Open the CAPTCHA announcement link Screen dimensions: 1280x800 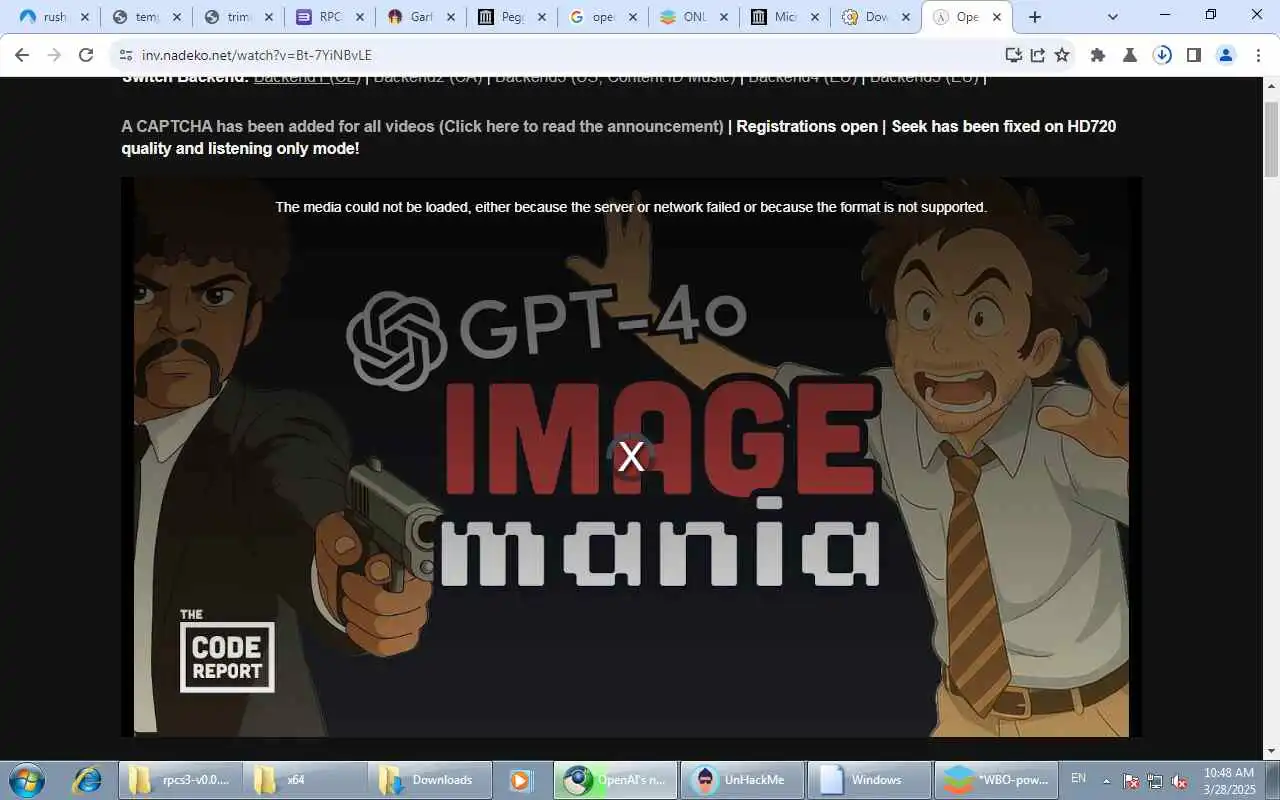click(422, 126)
